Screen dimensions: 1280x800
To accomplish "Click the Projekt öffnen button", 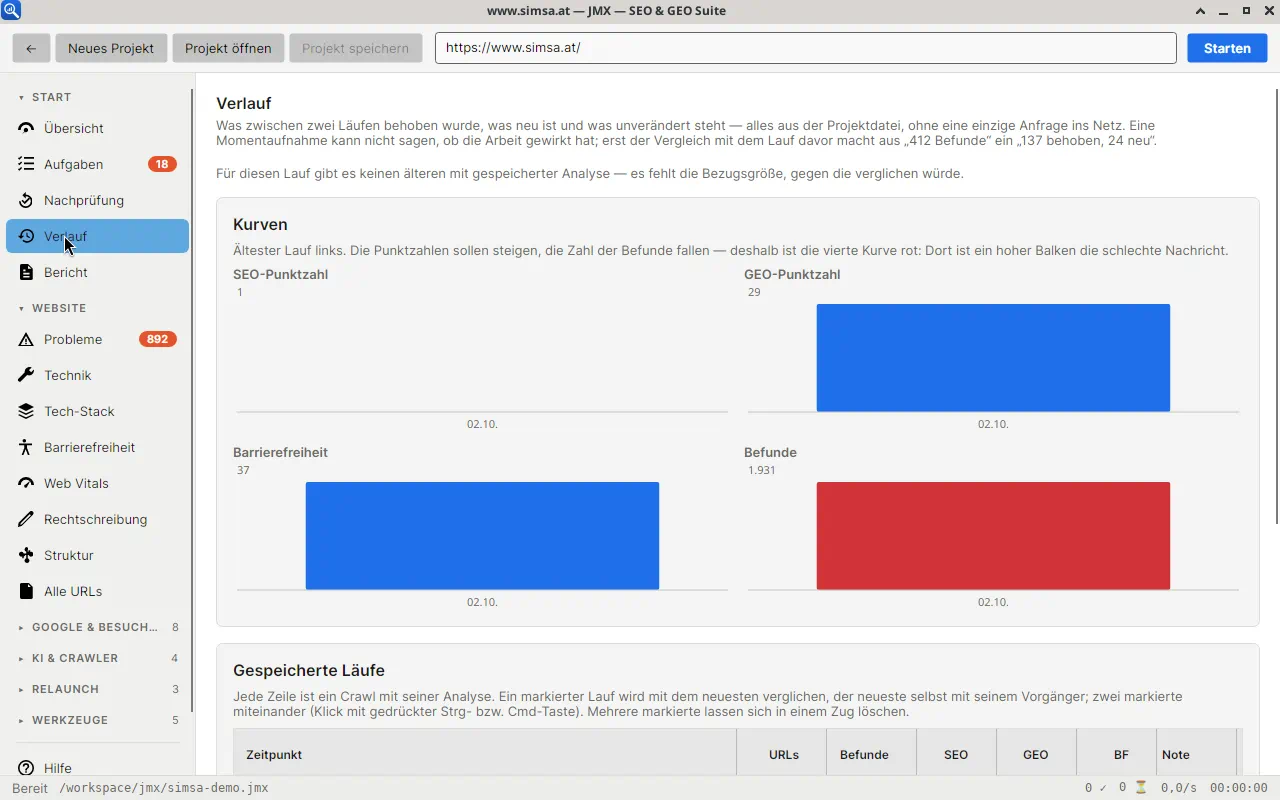I will pos(228,48).
